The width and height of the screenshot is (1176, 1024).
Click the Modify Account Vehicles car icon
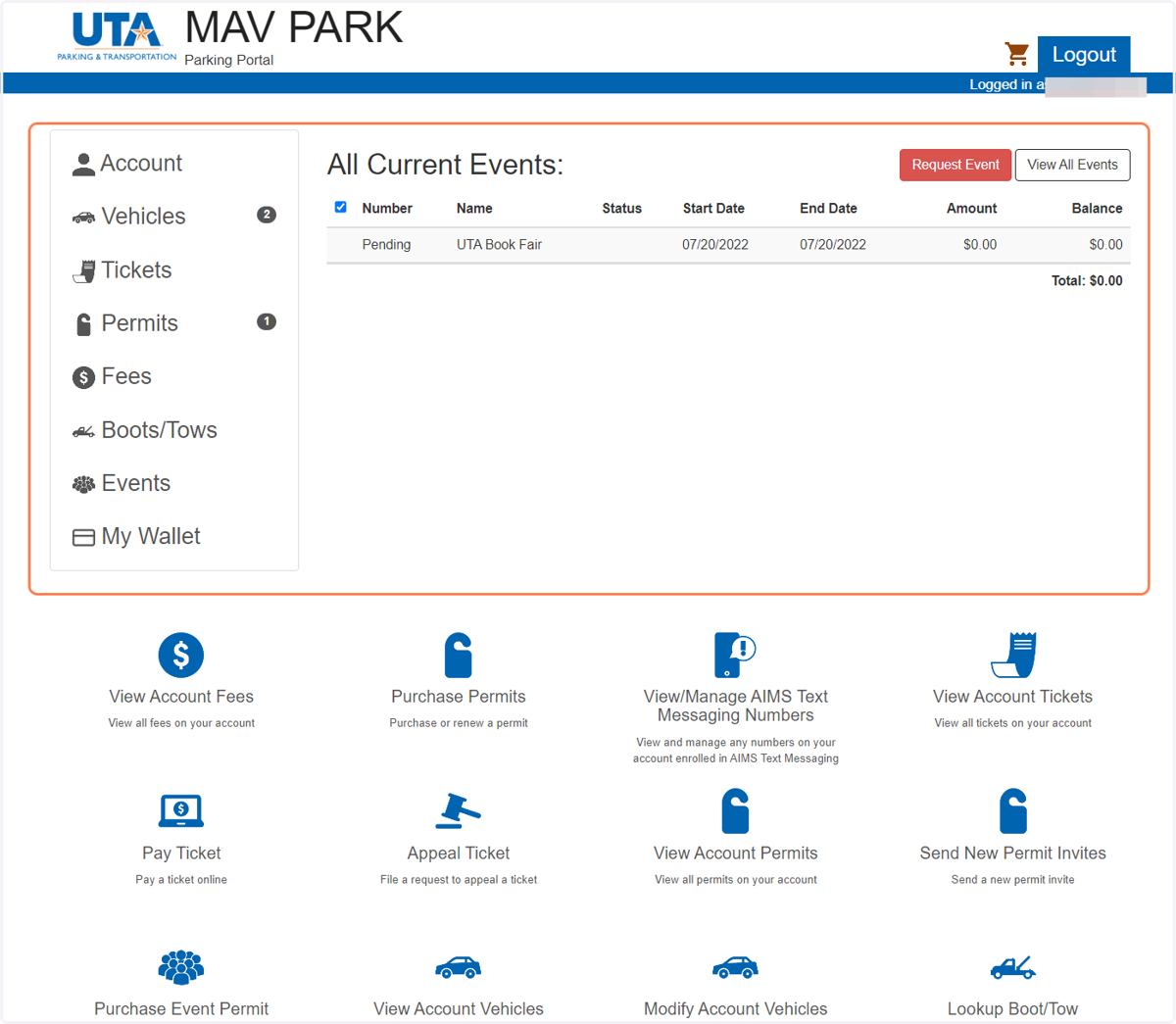(x=735, y=967)
